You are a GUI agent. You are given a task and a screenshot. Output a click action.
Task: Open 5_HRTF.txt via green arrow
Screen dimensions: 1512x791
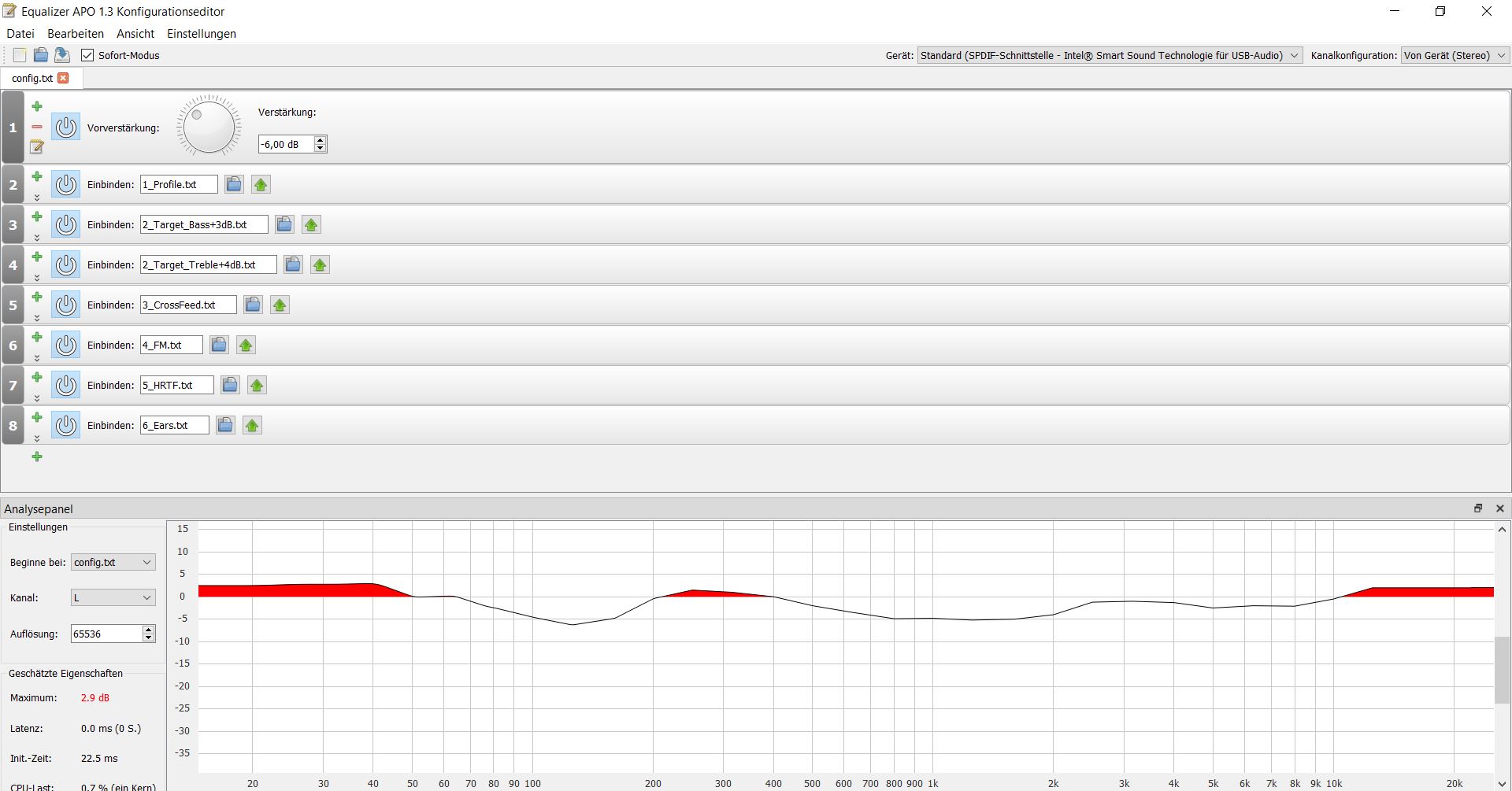coord(257,385)
